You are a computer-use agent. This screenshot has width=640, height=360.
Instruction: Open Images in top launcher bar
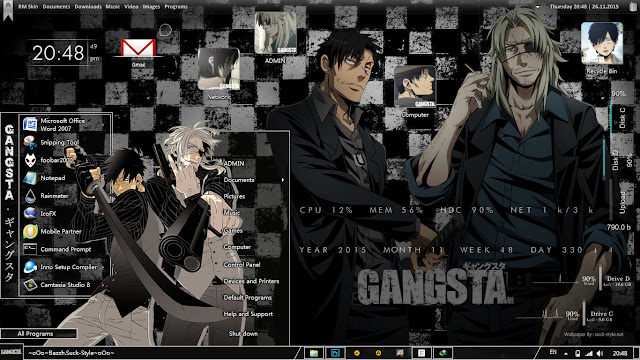click(151, 7)
